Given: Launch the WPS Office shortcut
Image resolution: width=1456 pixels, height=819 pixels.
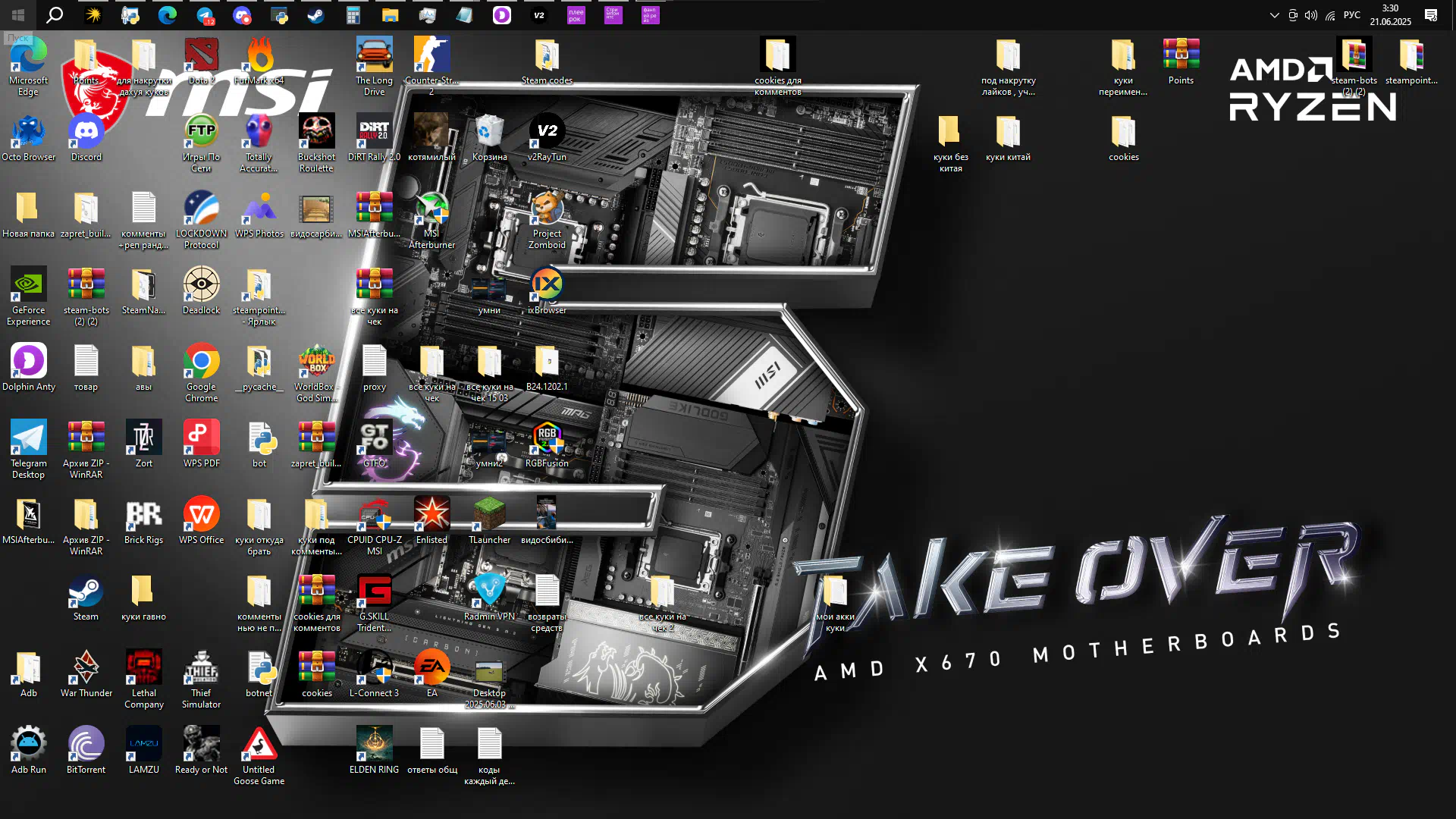Looking at the screenshot, I should [201, 520].
